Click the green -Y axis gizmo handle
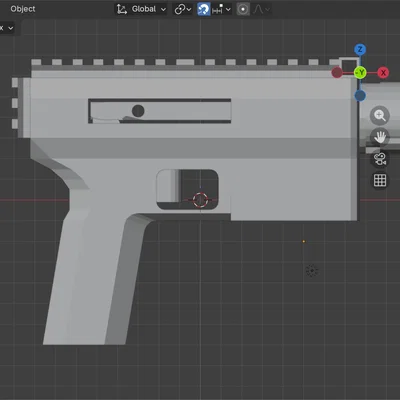Viewport: 400px width, 400px height. (360, 73)
